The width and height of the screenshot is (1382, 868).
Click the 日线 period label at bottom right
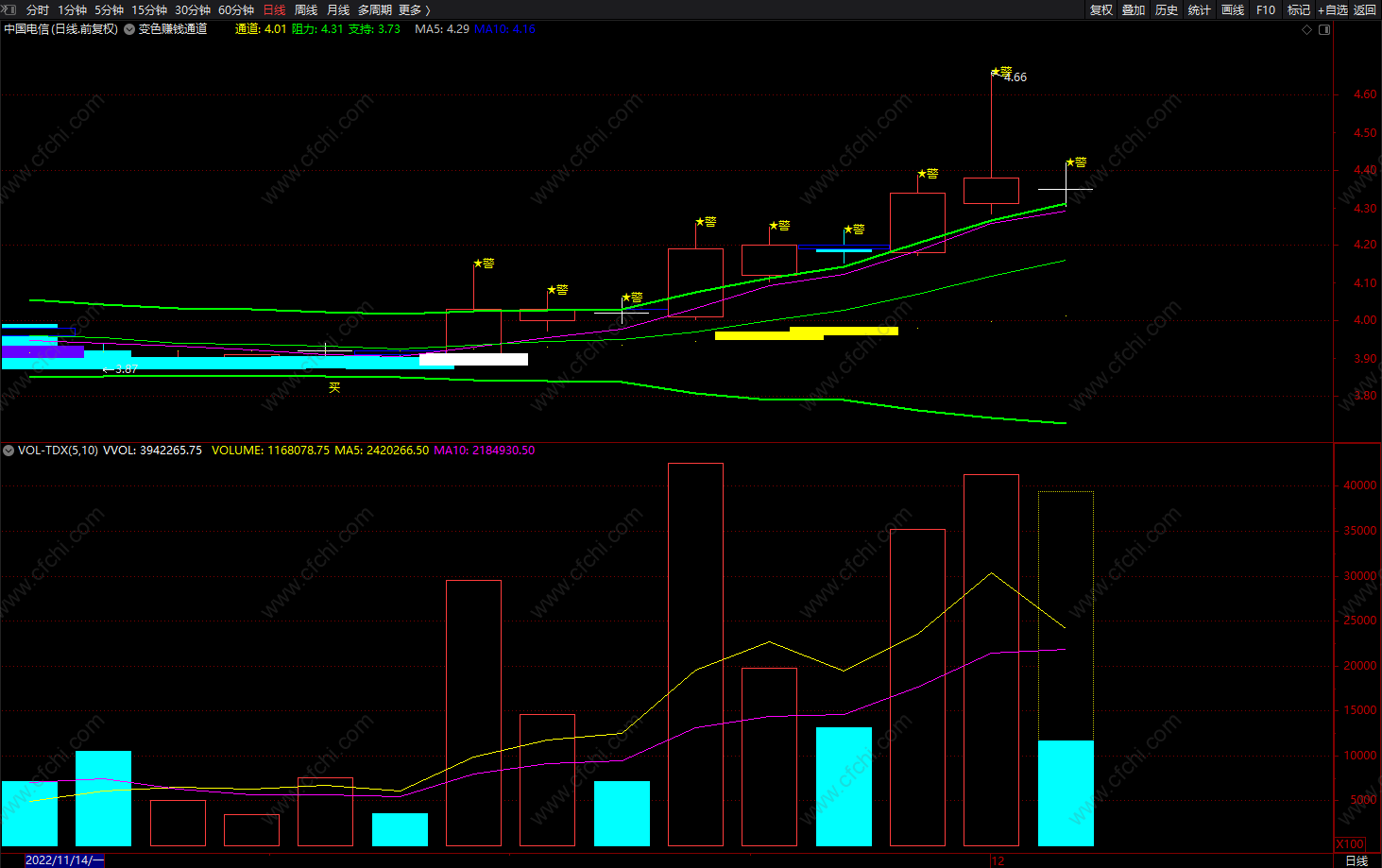click(x=1356, y=860)
